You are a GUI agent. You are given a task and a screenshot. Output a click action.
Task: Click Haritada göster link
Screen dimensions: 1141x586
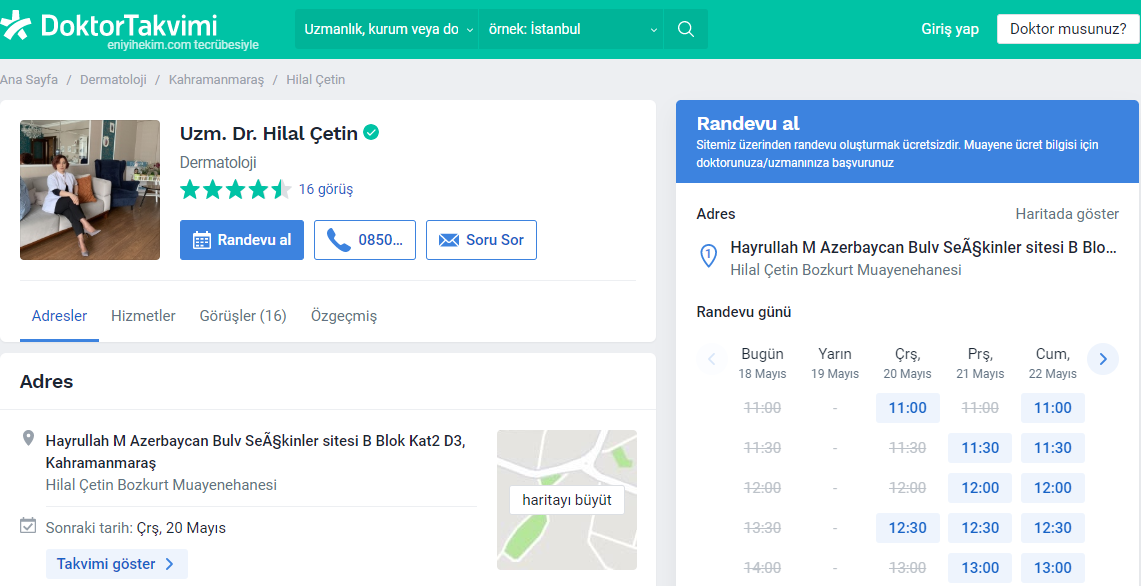[x=1067, y=214]
